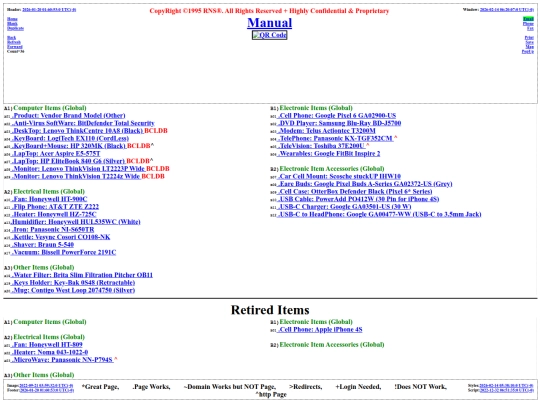This screenshot has height=405, width=540.
Task: Open USB-C Charger: Google GA03501-US
Action: pos(344,207)
